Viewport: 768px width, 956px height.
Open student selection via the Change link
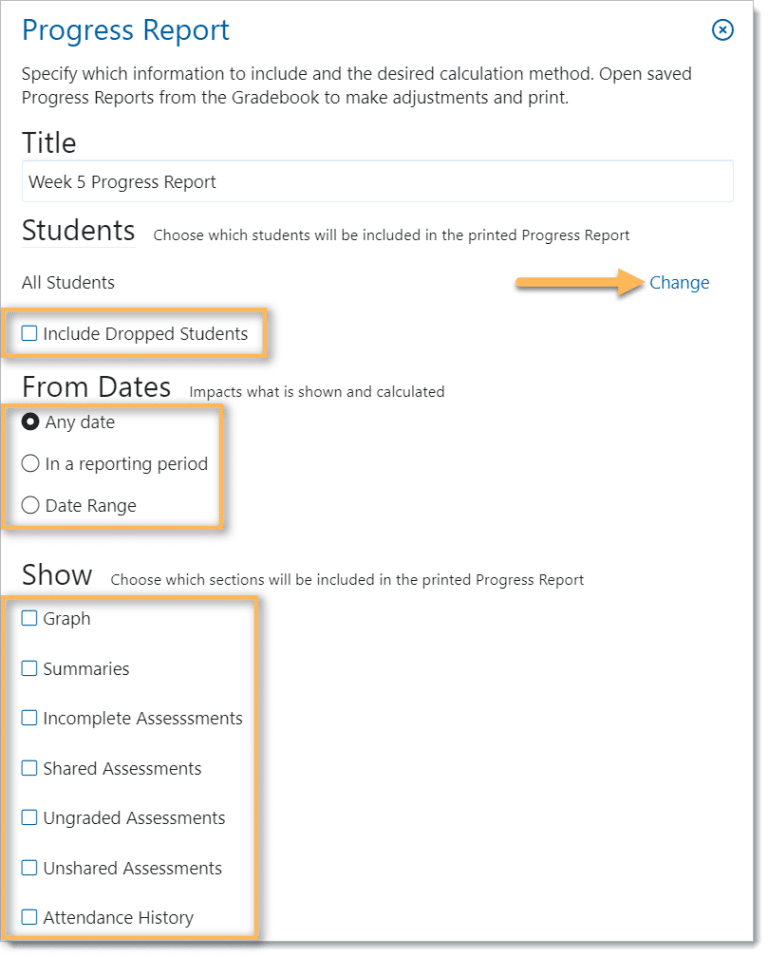click(679, 282)
